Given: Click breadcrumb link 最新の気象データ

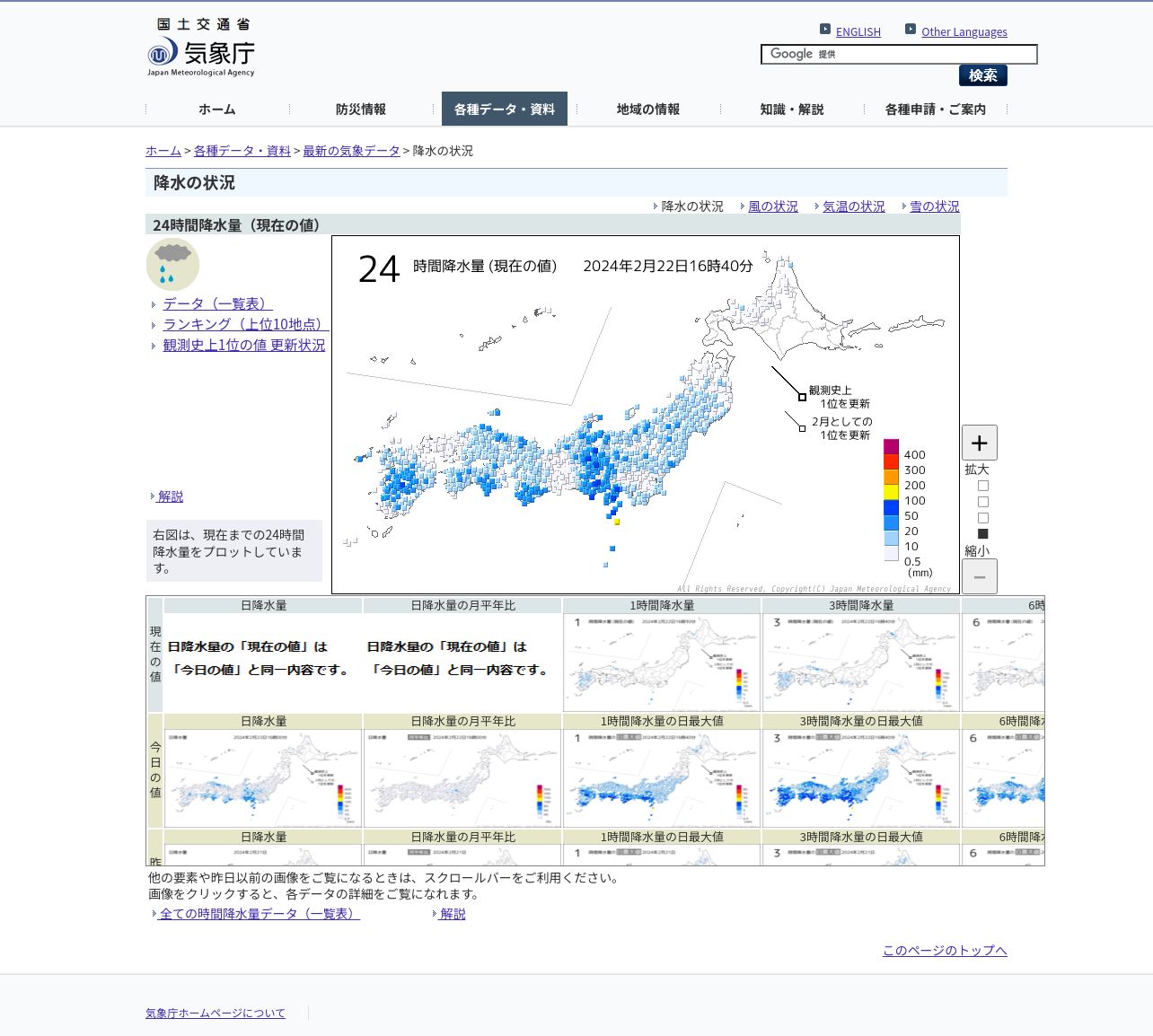Looking at the screenshot, I should tap(351, 151).
